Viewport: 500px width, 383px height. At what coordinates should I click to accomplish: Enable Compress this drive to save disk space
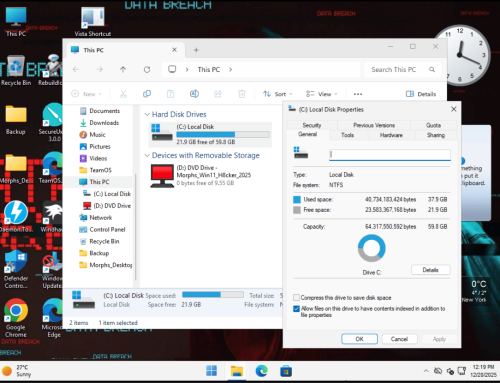click(296, 297)
